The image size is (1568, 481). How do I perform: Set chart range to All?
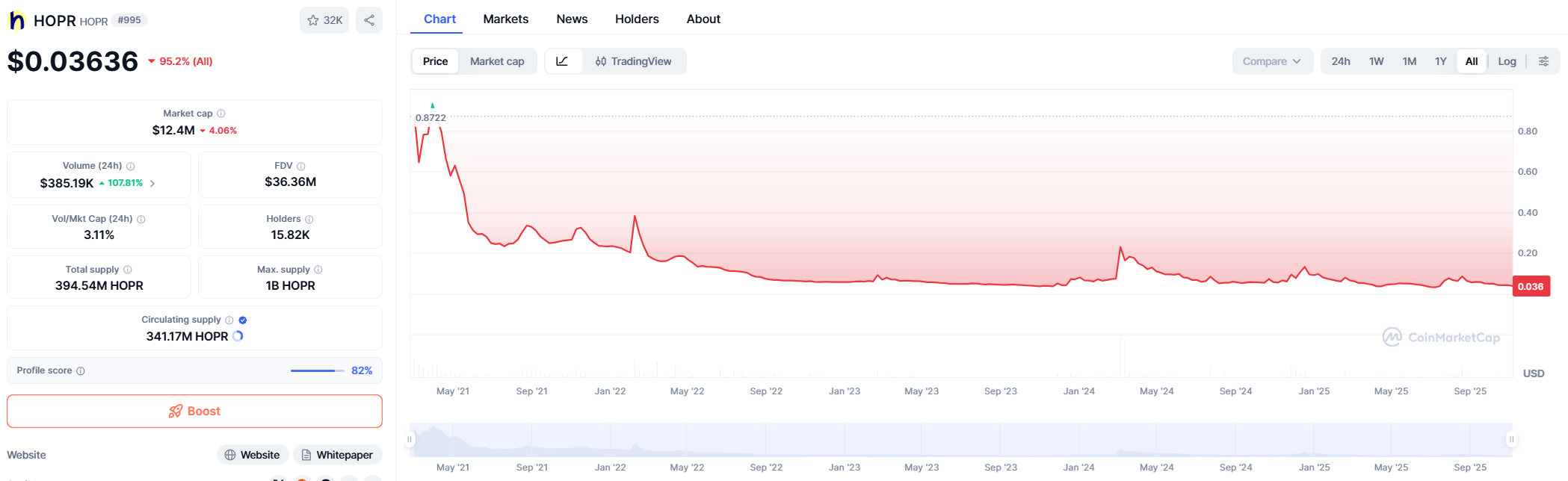click(x=1472, y=61)
